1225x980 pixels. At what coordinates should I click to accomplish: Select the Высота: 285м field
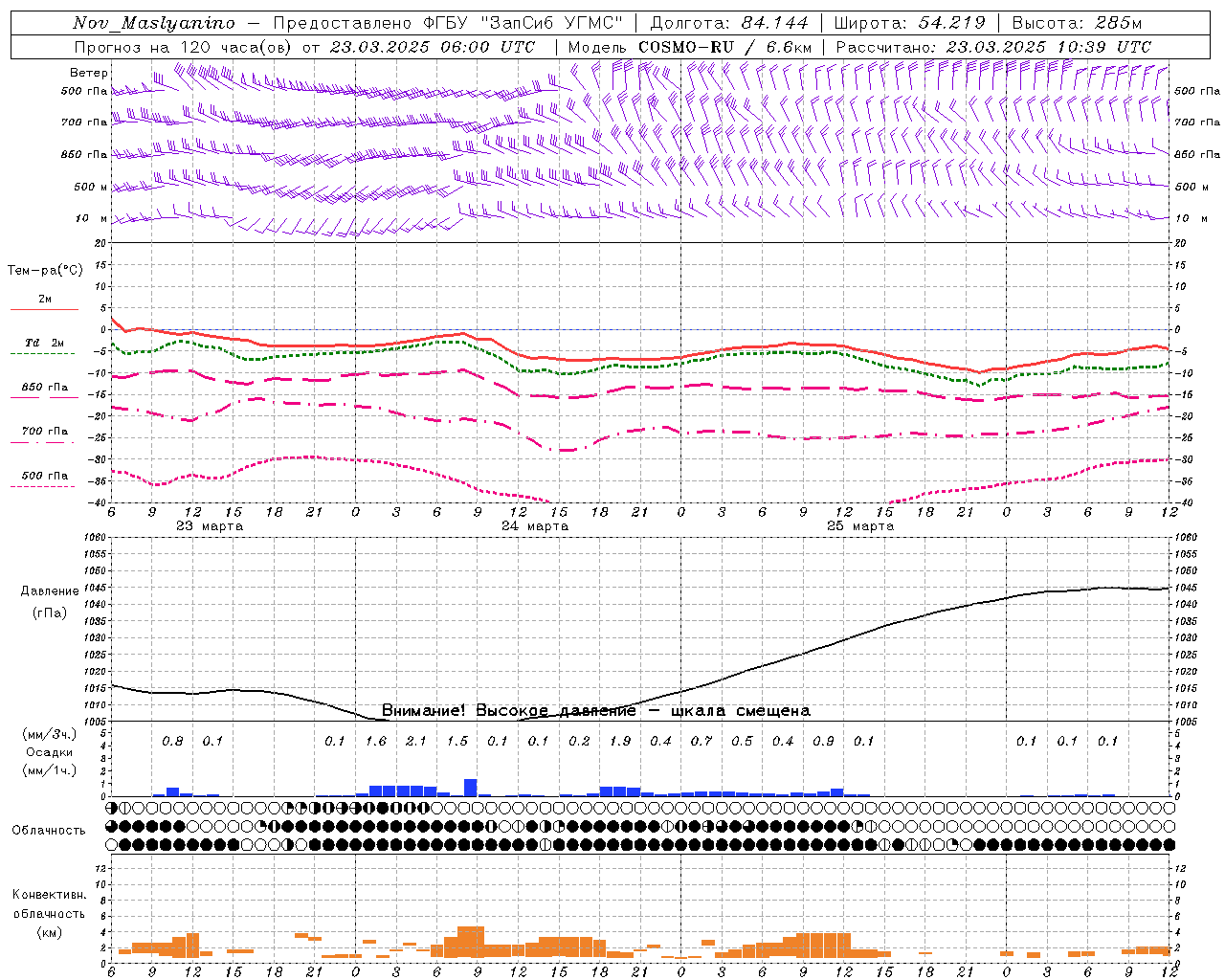tap(1077, 23)
